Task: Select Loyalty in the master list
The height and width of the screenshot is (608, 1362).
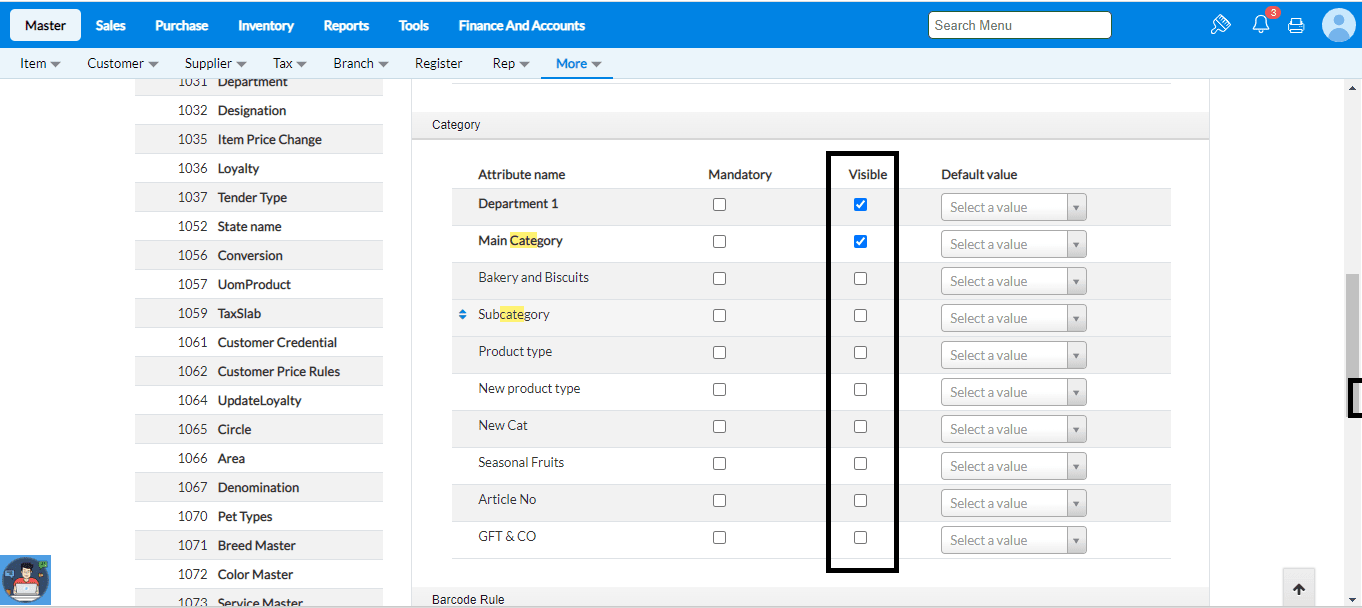Action: [238, 168]
